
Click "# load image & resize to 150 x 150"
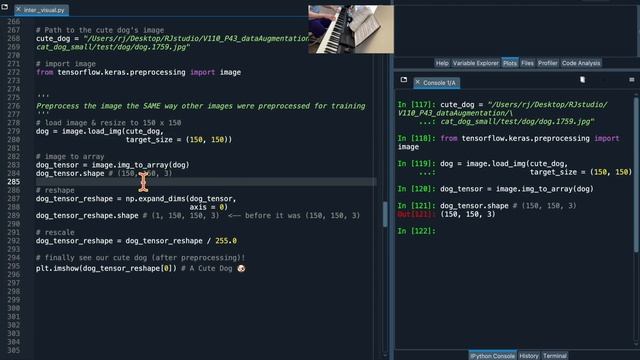click(109, 122)
